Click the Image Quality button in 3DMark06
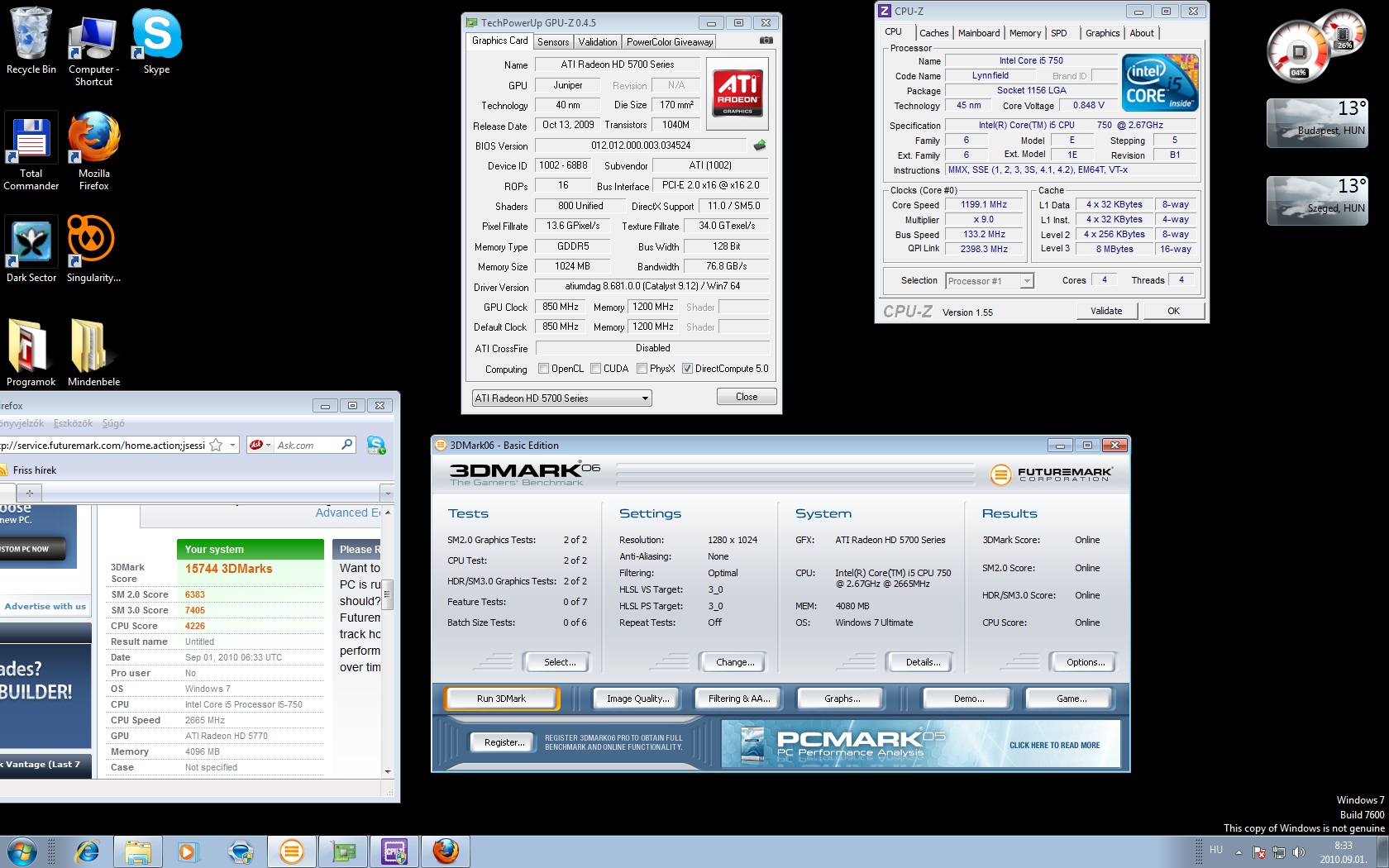The image size is (1389, 868). pyautogui.click(x=638, y=699)
